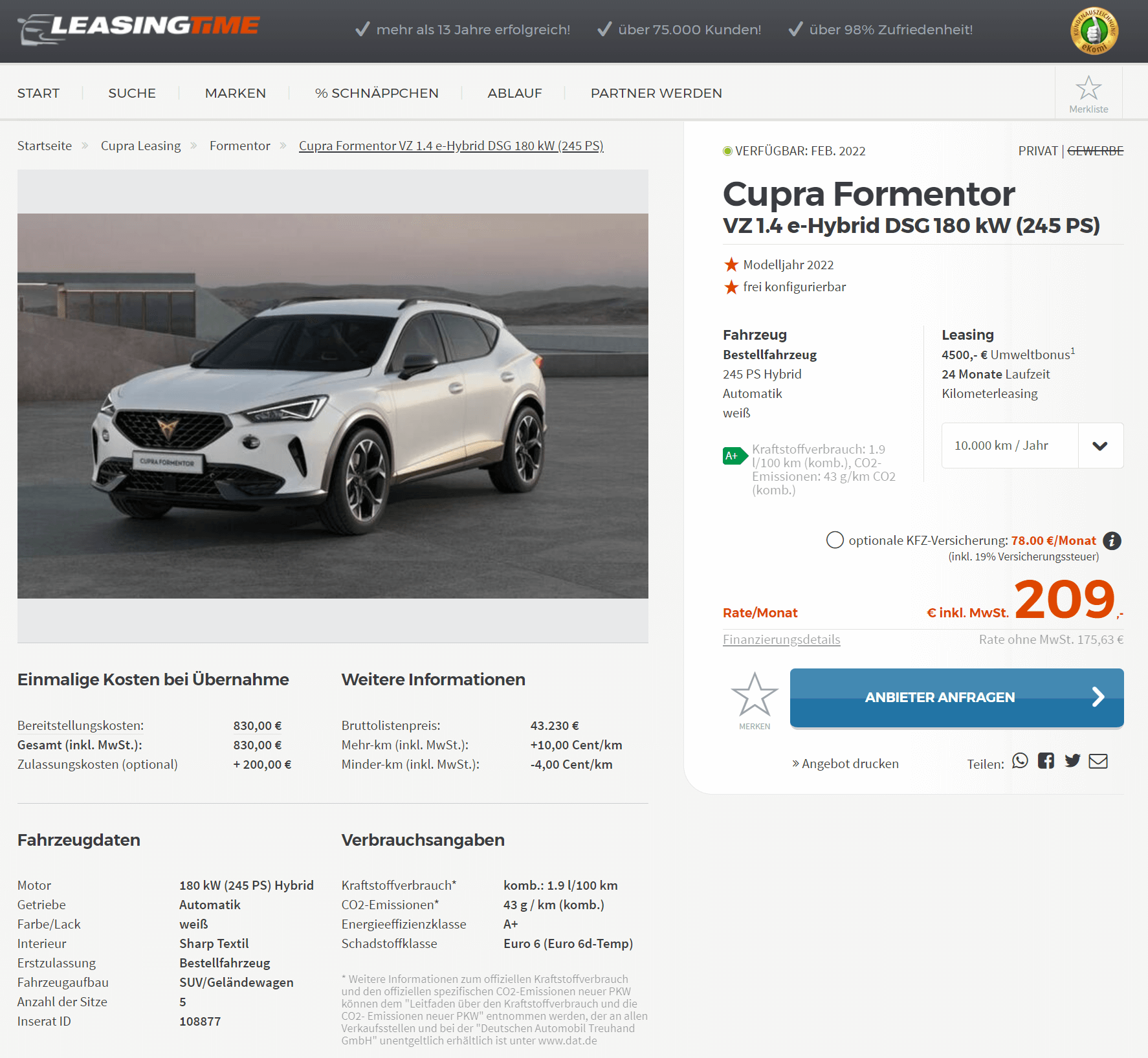Screen dimensions: 1148x1058
Task: Share the offer on Twitter
Action: tap(1072, 761)
